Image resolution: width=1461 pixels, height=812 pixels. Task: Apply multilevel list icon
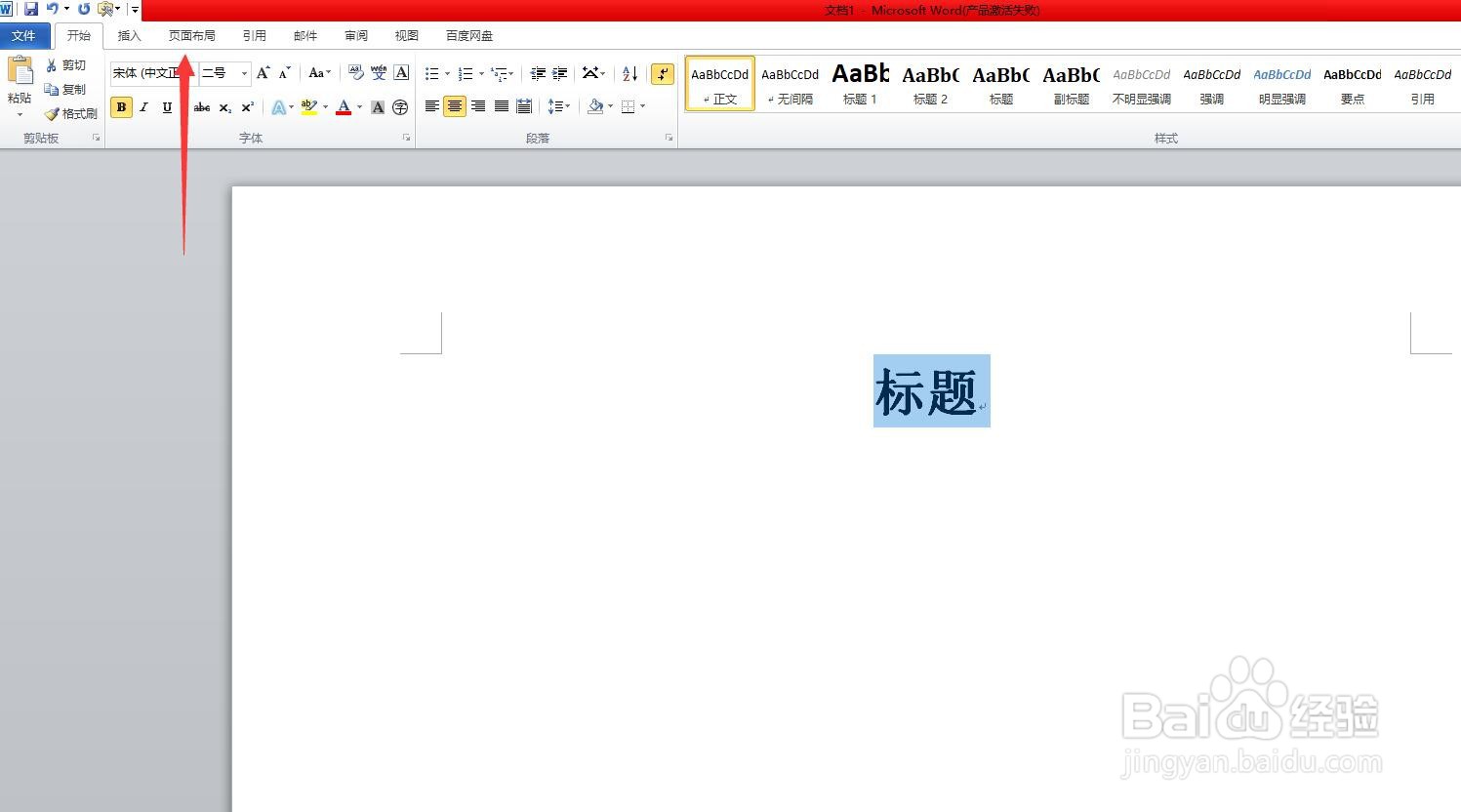pos(499,73)
